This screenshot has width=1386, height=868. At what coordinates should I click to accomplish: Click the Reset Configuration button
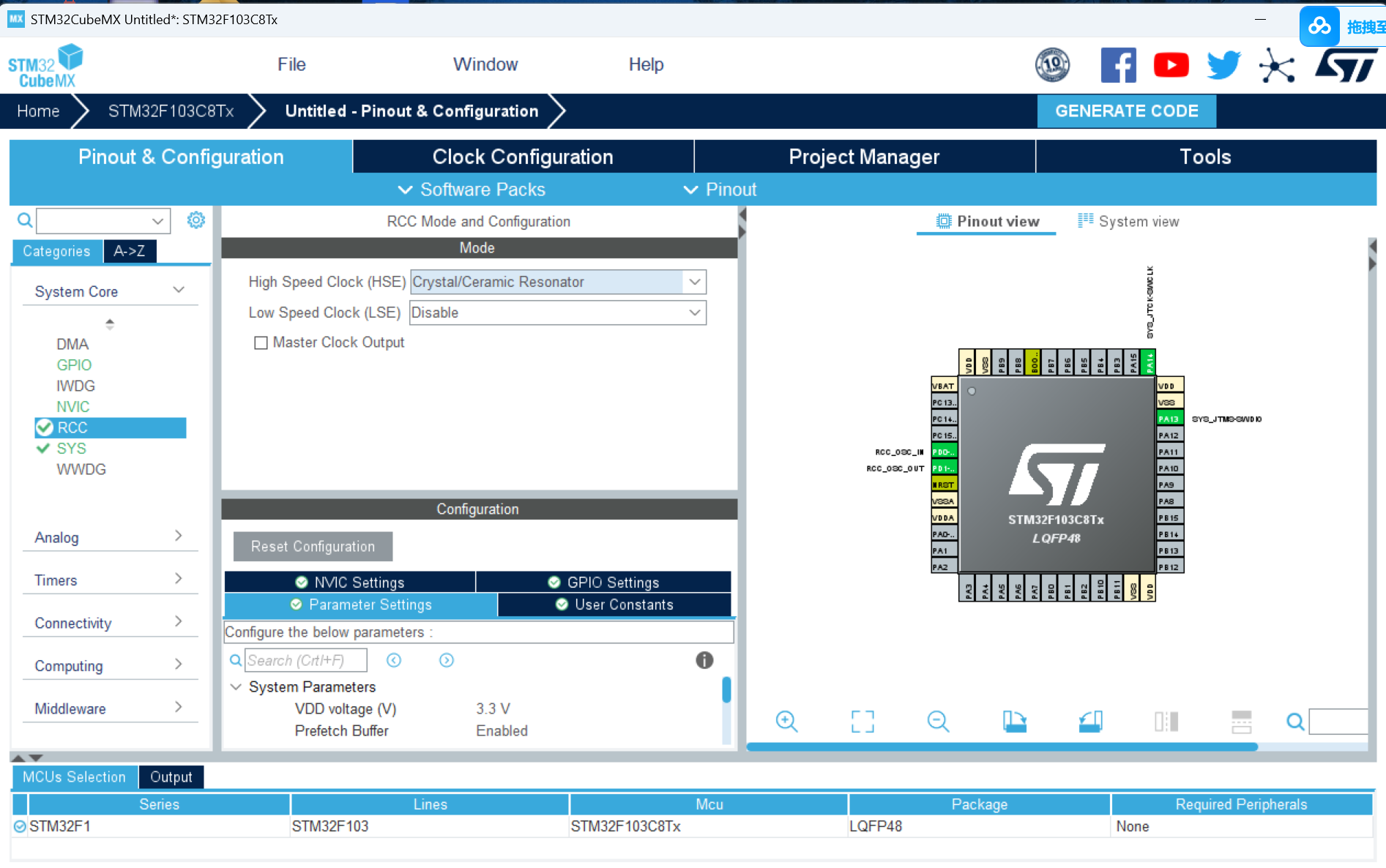(x=313, y=547)
